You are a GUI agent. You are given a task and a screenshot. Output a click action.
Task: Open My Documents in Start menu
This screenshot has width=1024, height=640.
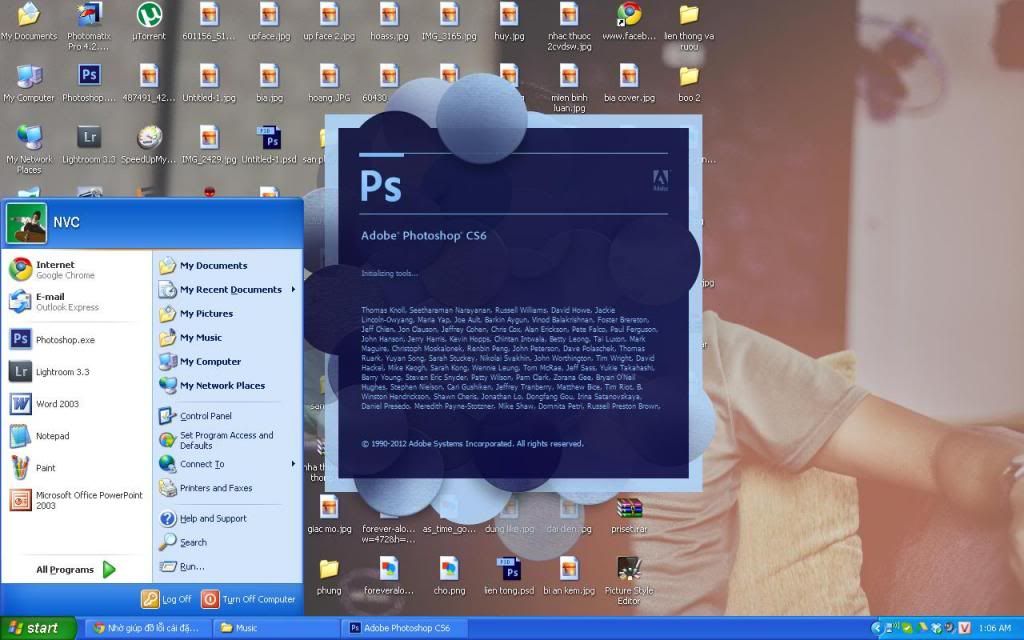[228, 265]
